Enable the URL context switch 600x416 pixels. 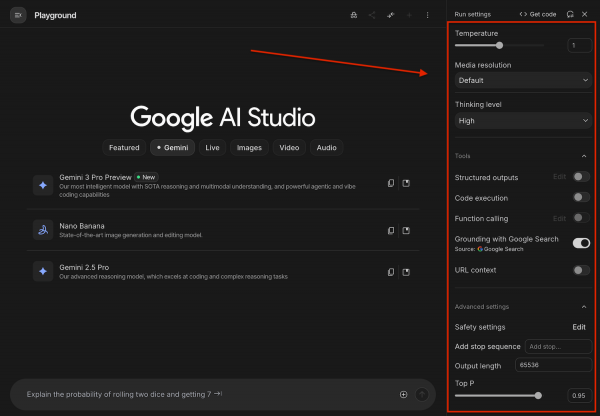coord(581,270)
